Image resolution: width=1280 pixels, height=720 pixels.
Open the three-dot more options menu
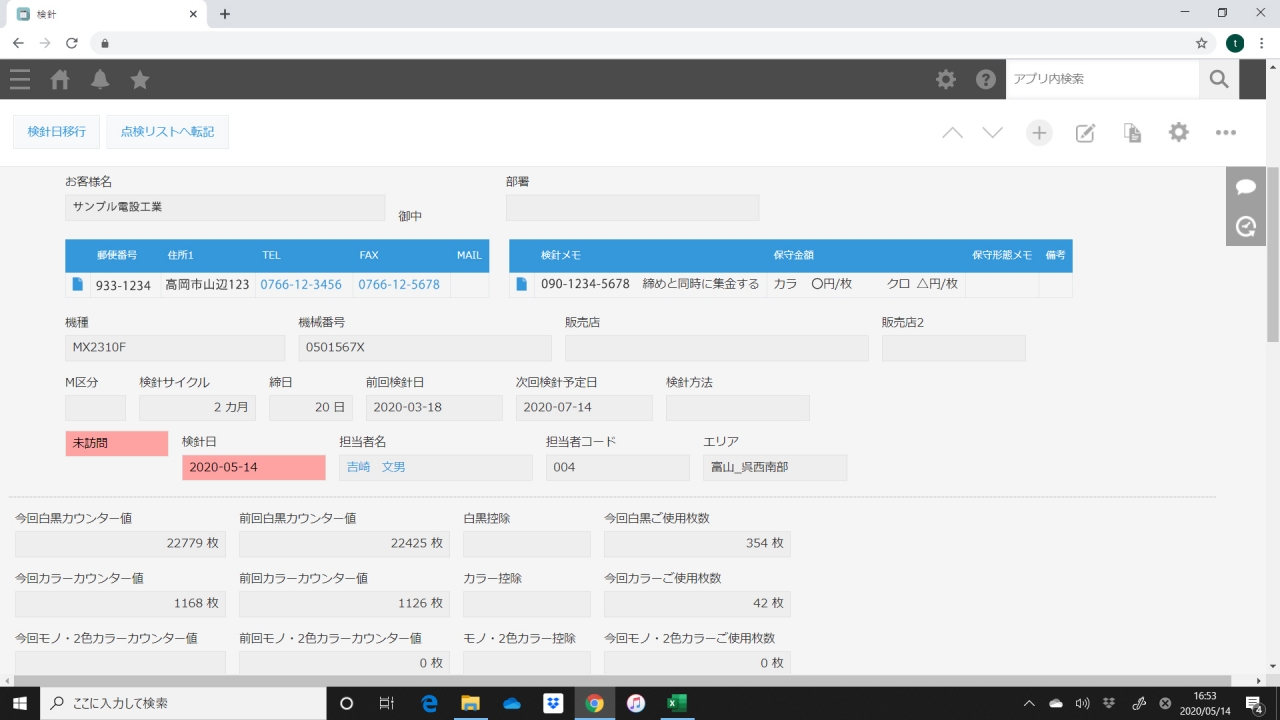[1226, 133]
